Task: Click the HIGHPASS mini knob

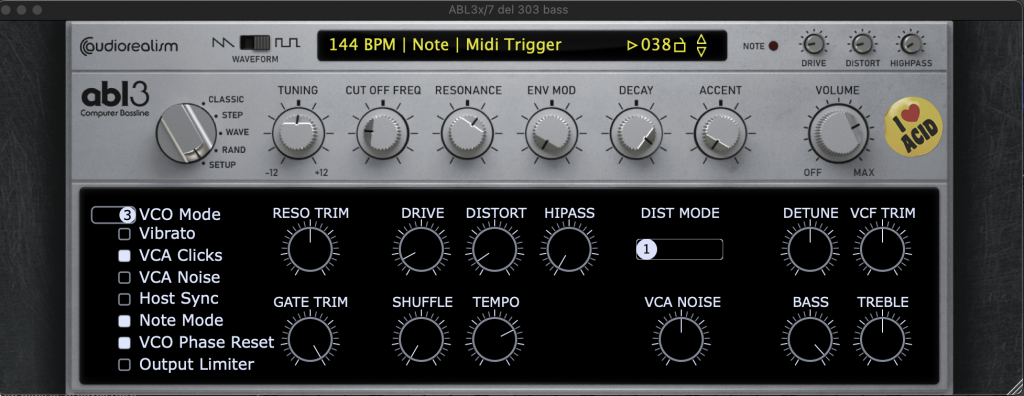Action: (x=910, y=44)
